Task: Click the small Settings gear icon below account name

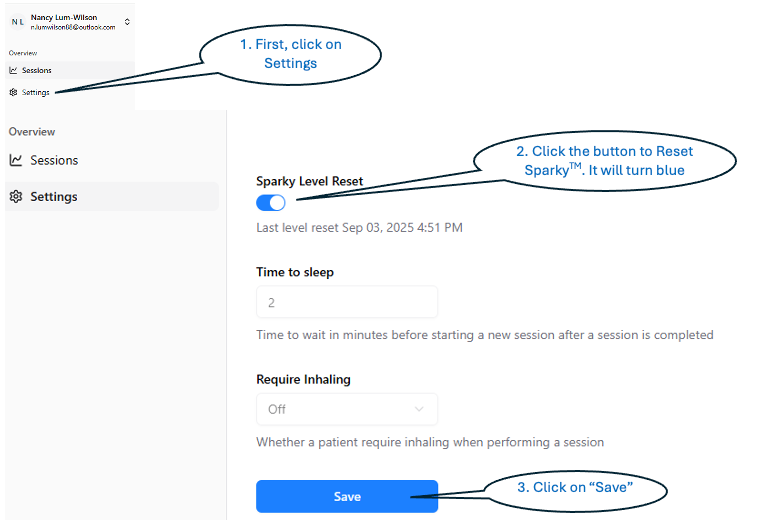Action: pyautogui.click(x=12, y=92)
